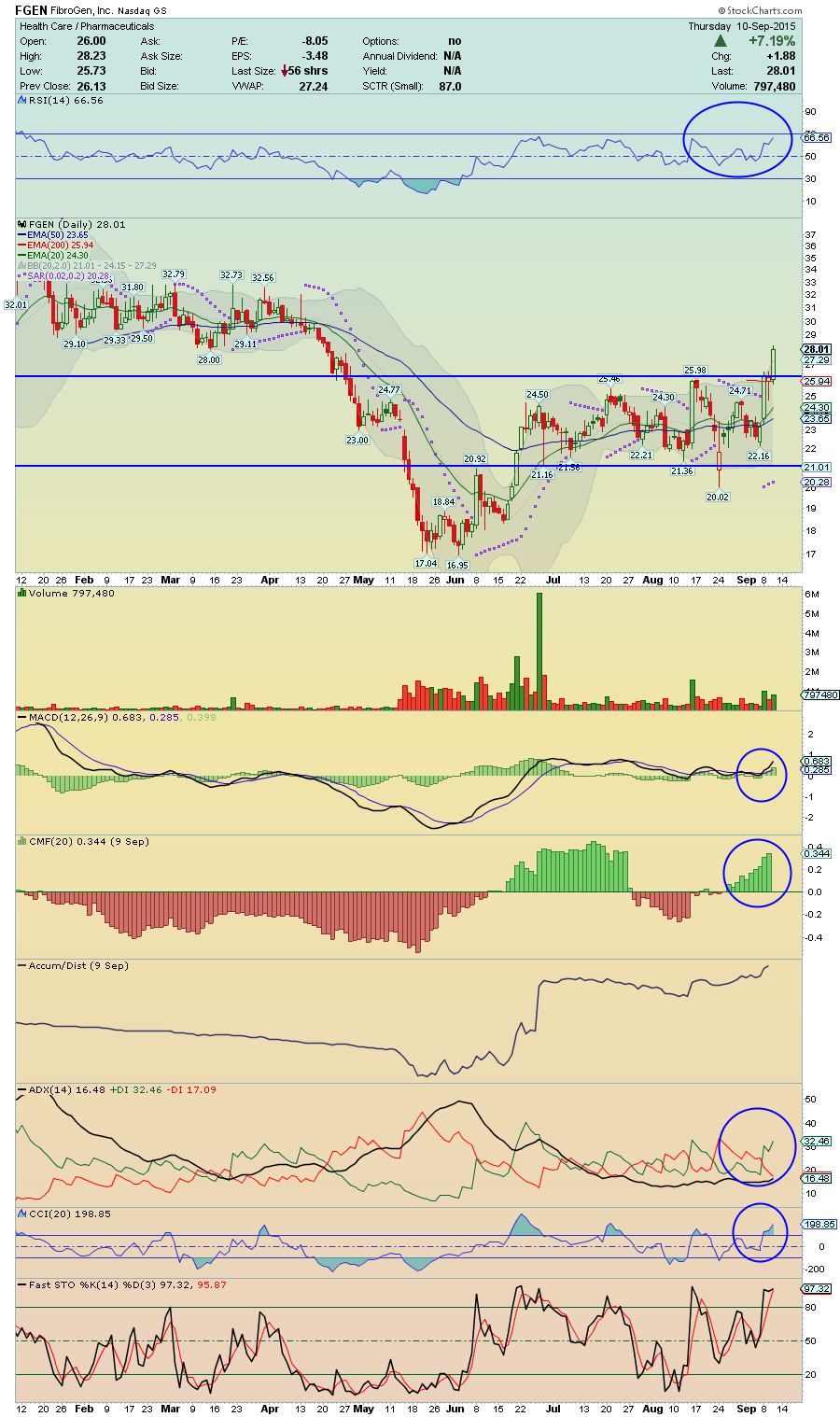Click the Chg value +1.88

tap(780, 56)
